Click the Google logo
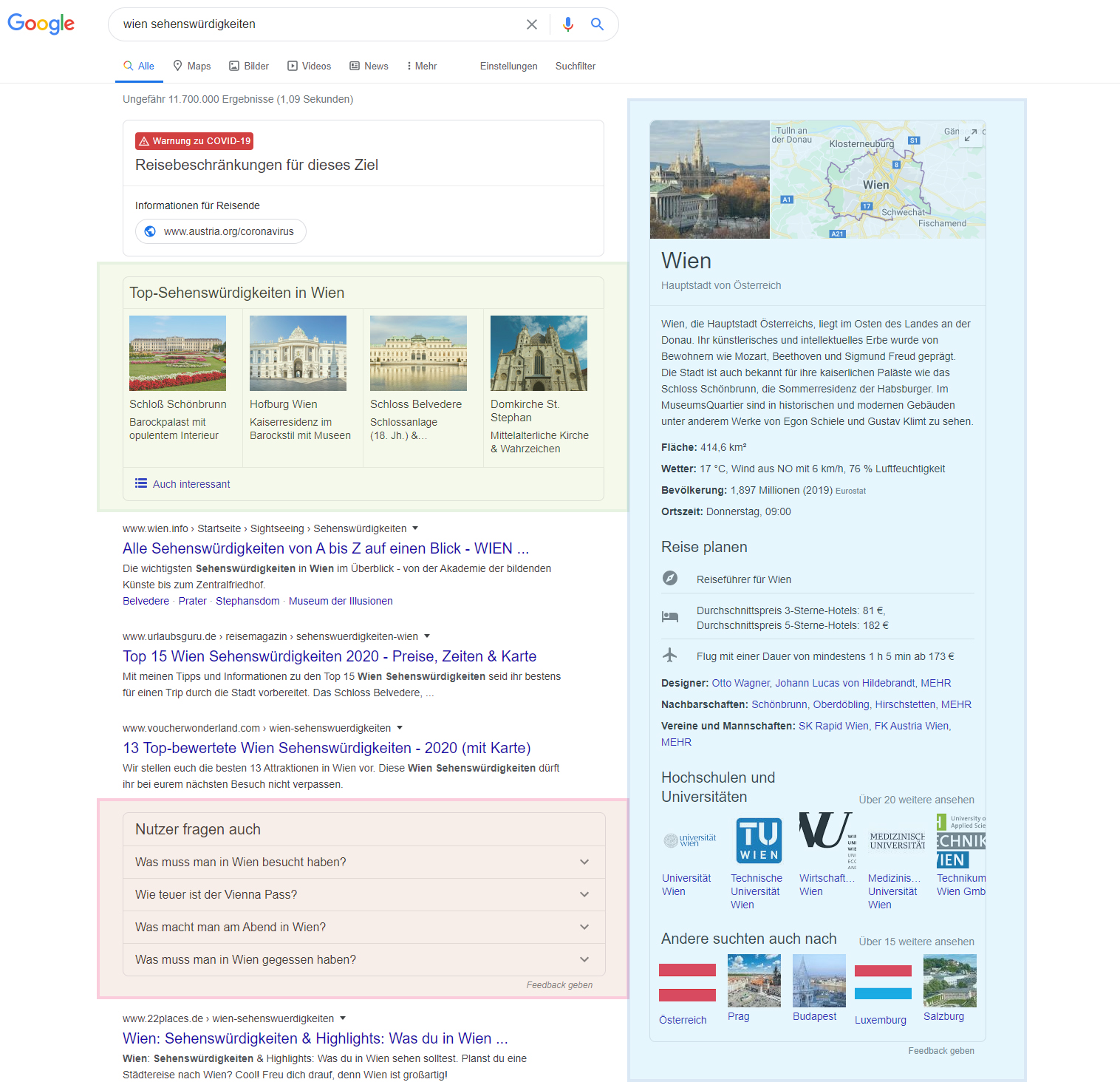The width and height of the screenshot is (1120, 1082). (x=41, y=24)
